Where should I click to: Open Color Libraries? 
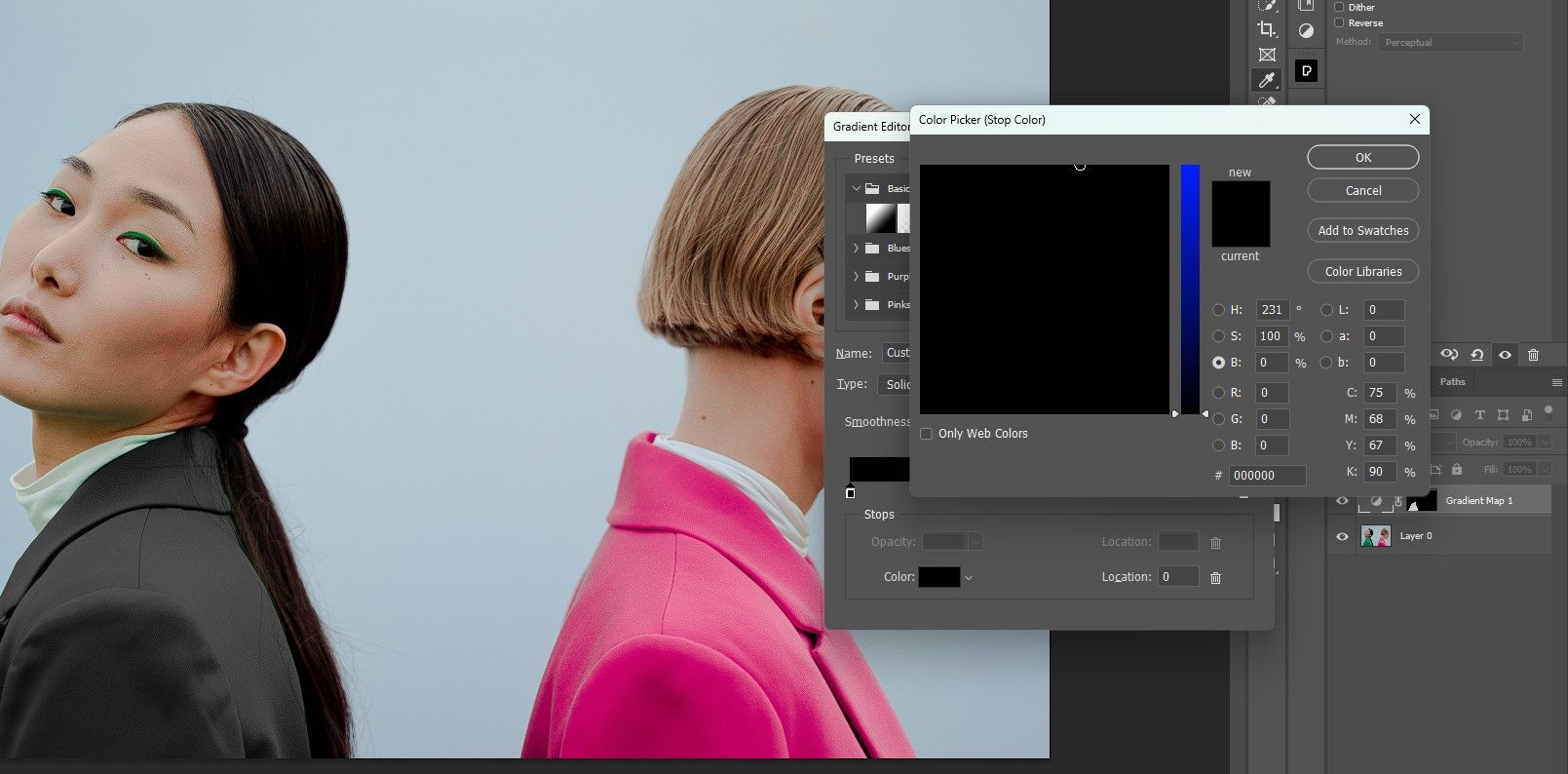click(1362, 272)
